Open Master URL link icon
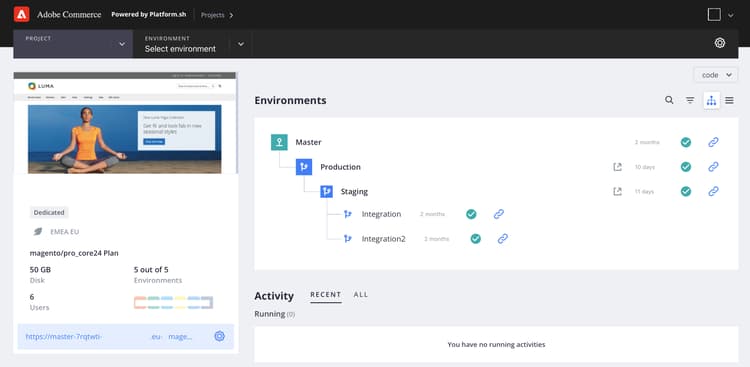The width and height of the screenshot is (750, 367). pyautogui.click(x=713, y=142)
